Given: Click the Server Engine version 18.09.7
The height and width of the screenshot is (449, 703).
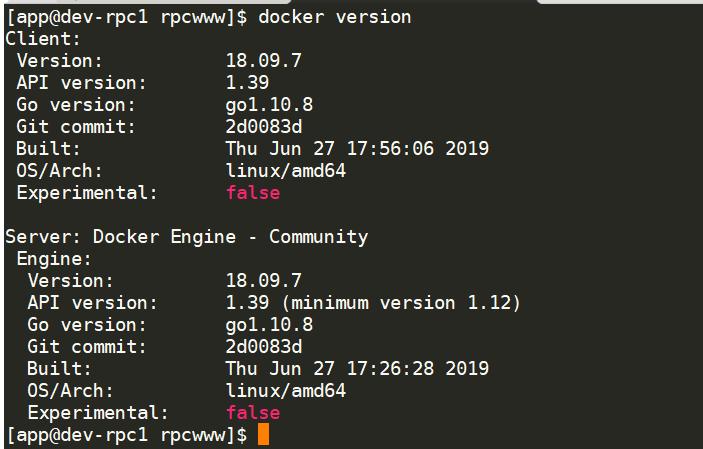Looking at the screenshot, I should pyautogui.click(x=264, y=281).
